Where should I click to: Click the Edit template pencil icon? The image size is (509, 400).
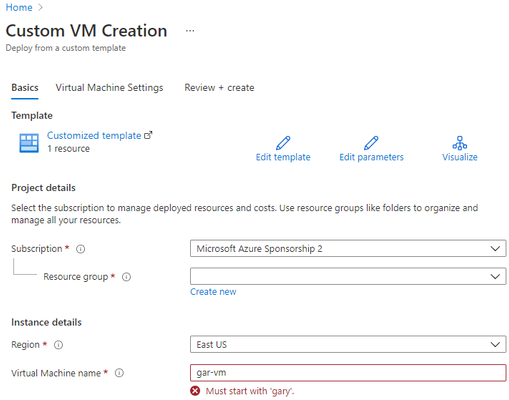(x=283, y=143)
